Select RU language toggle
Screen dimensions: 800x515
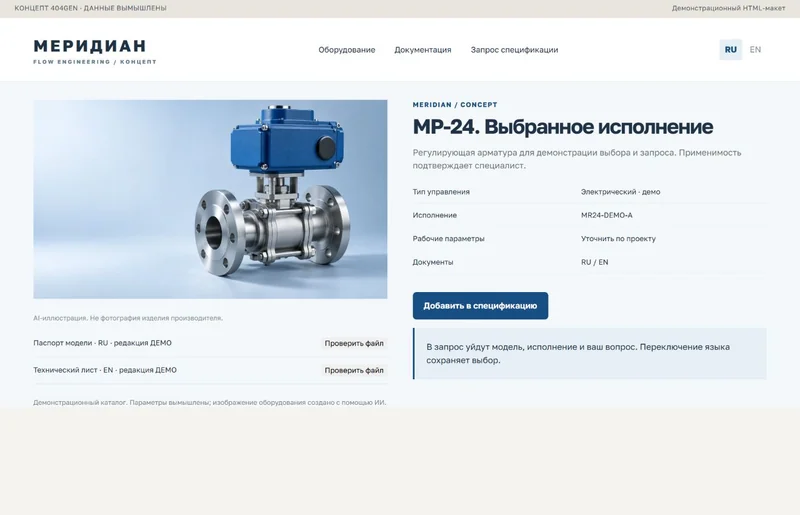[730, 50]
